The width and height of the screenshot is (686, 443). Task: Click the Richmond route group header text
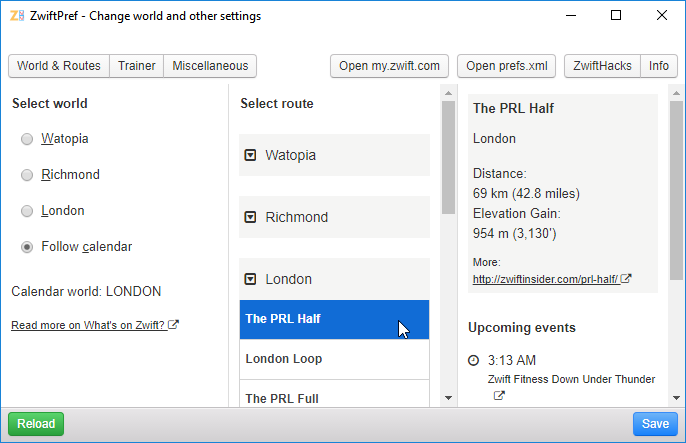coord(297,217)
